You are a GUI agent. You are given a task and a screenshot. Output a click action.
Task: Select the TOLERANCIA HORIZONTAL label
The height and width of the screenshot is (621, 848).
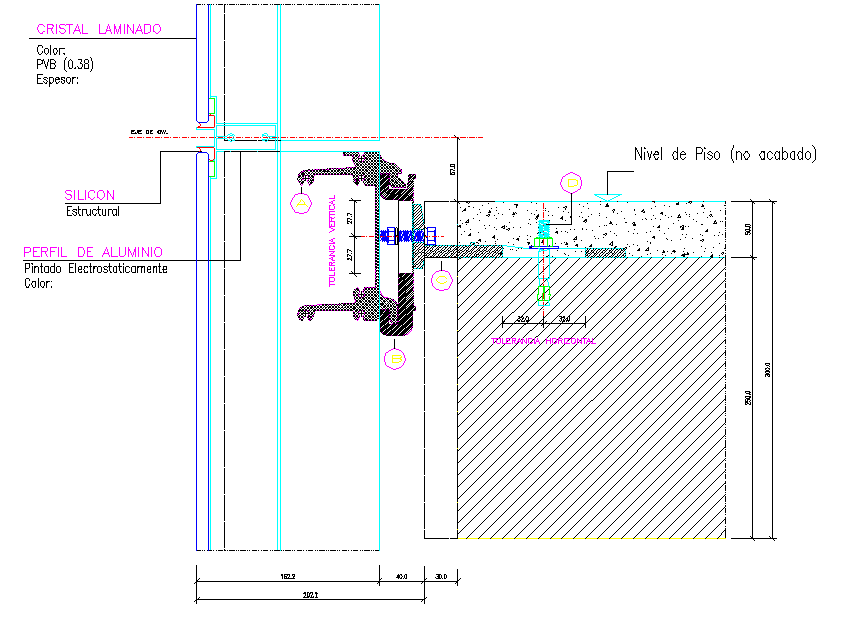pyautogui.click(x=543, y=341)
